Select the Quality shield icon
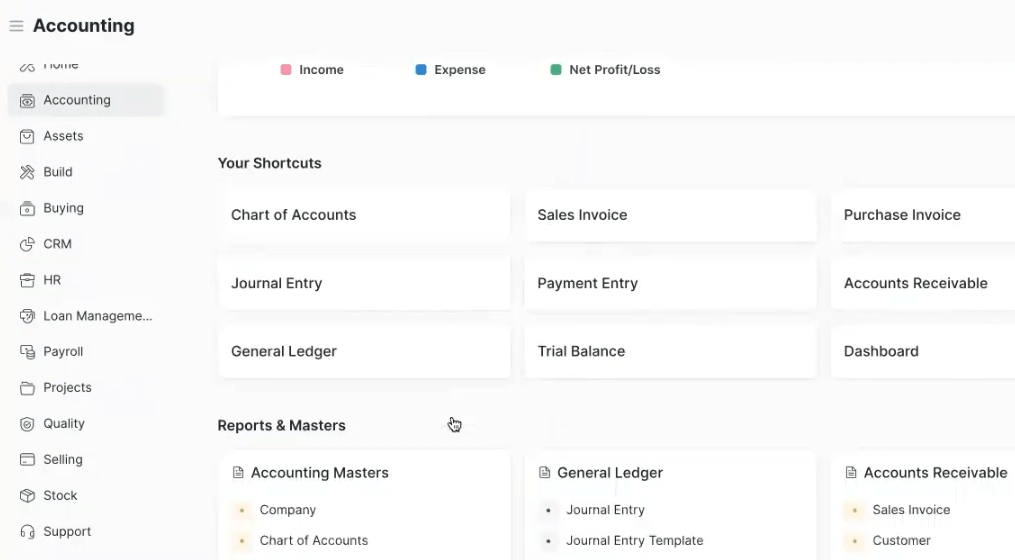Viewport: 1015px width, 560px height. pyautogui.click(x=27, y=424)
